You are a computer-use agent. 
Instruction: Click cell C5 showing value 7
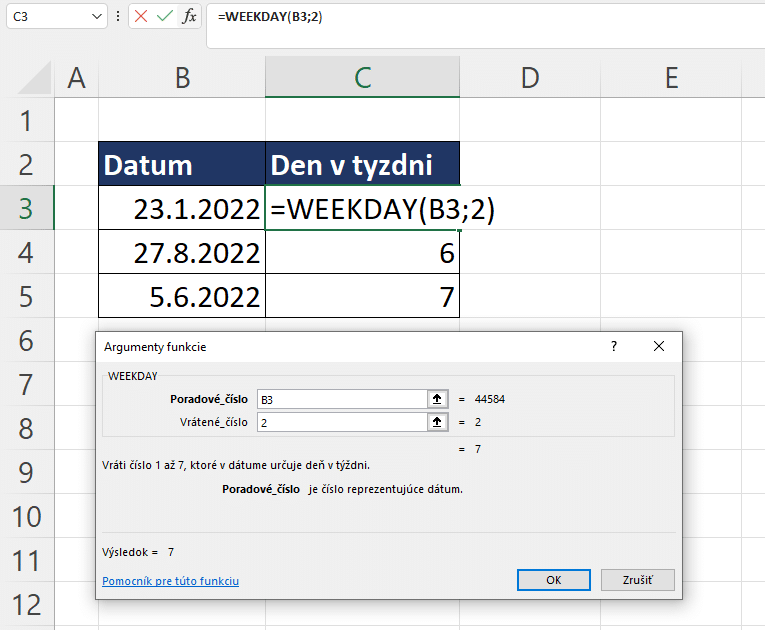point(362,296)
